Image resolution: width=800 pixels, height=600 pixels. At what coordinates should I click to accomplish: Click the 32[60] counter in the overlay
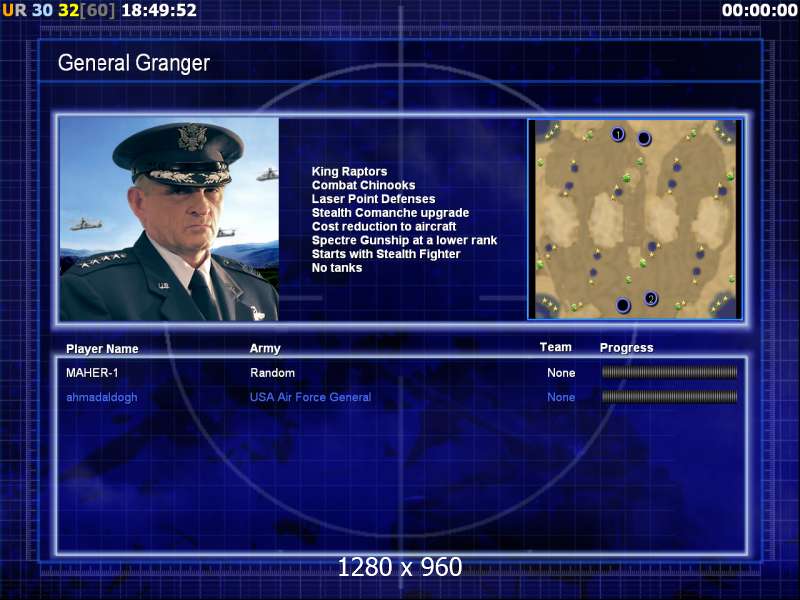pos(87,10)
